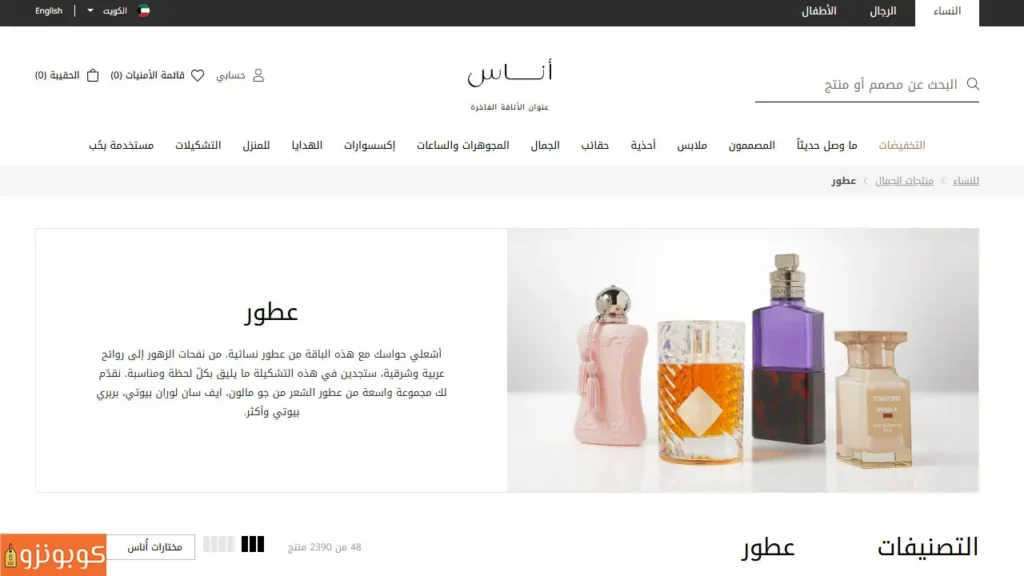Screen dimensions: 1024x576
Task: Switch language to English
Action: point(48,10)
